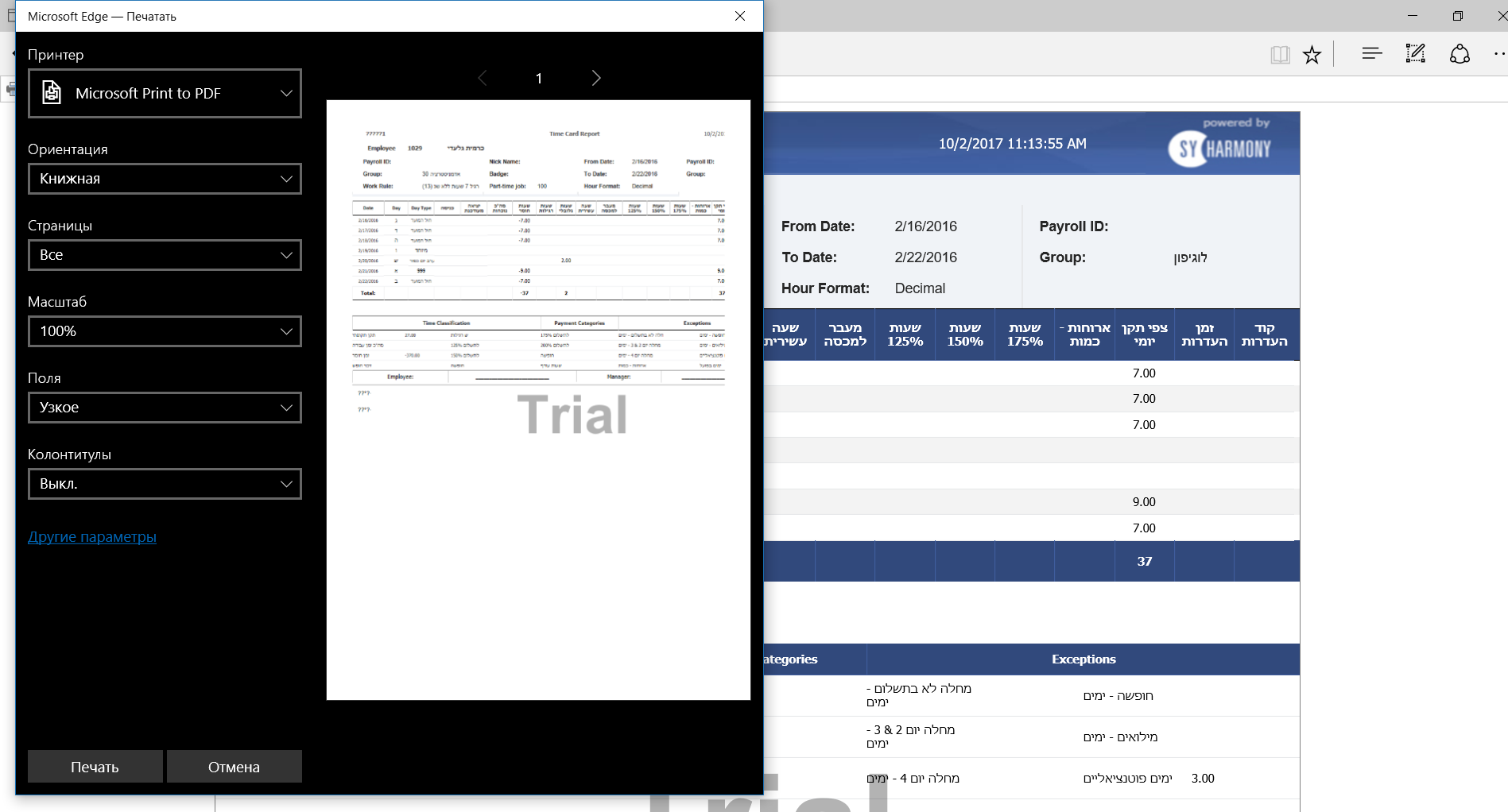Viewport: 1508px width, 812px height.
Task: Click the מילואים - ימים exception row
Action: (1120, 737)
